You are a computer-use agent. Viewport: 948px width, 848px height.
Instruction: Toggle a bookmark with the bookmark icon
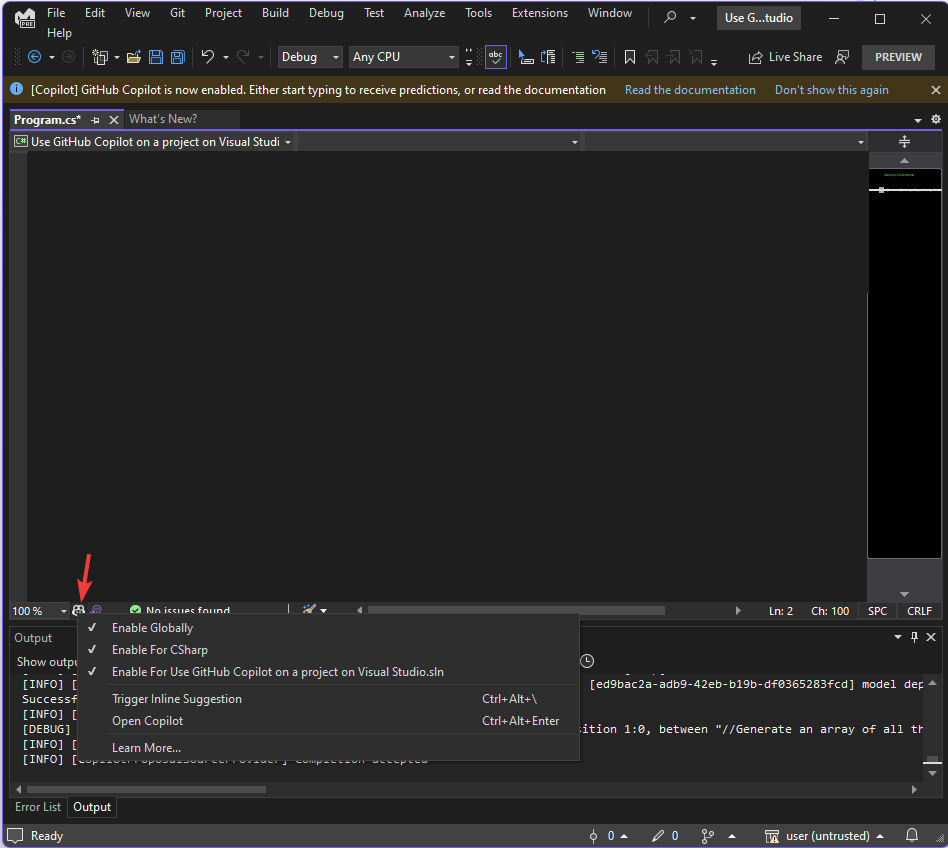629,57
